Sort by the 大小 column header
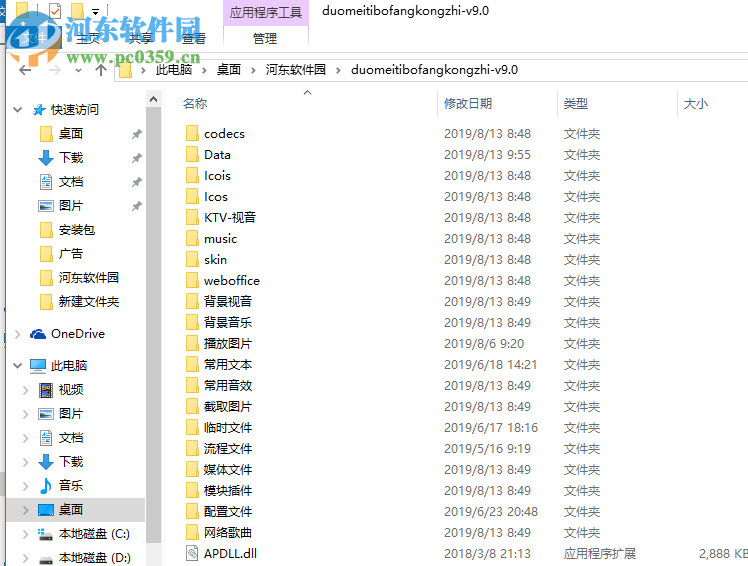The height and width of the screenshot is (566, 748). 696,104
